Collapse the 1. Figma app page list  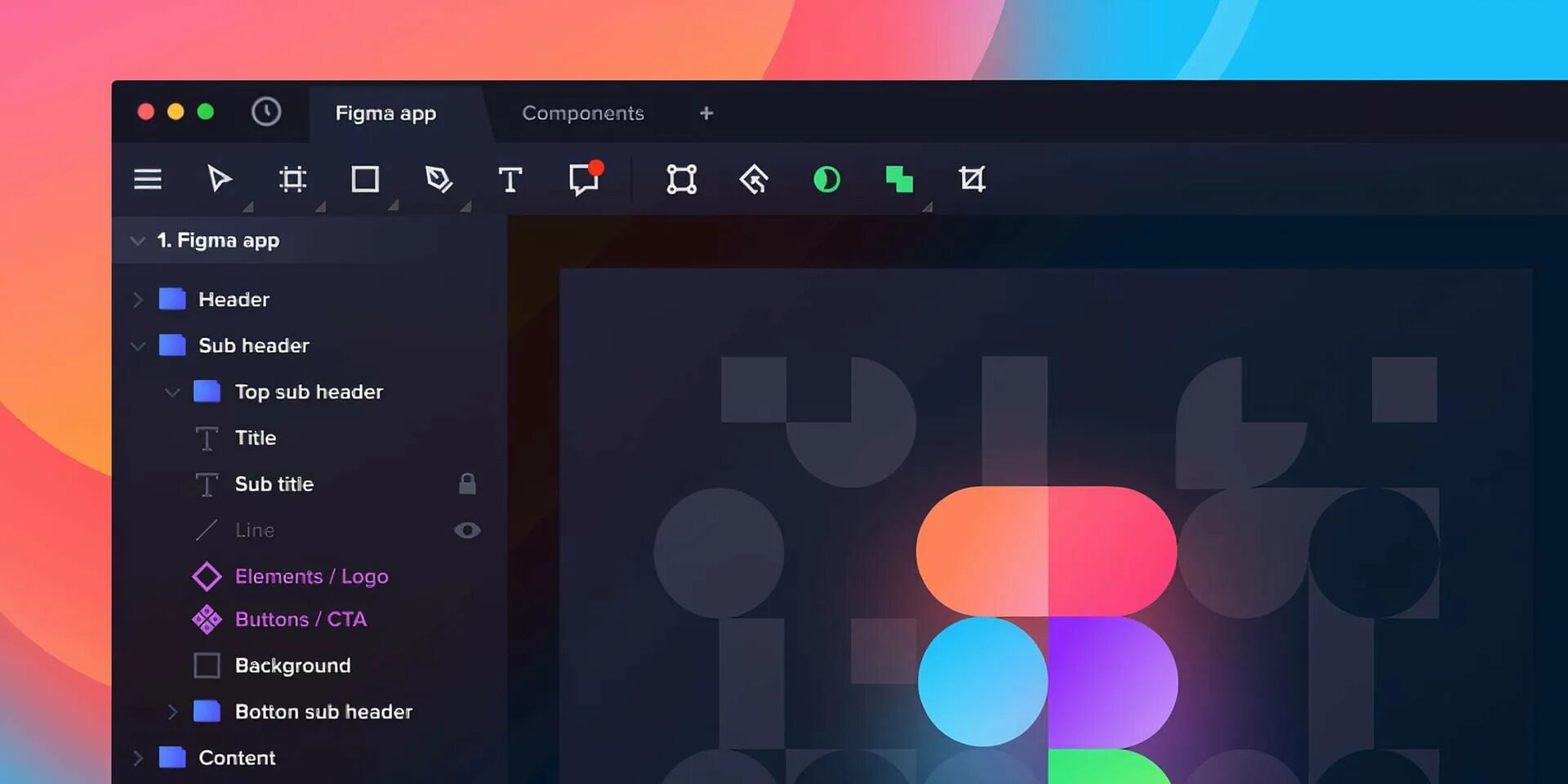[x=138, y=240]
